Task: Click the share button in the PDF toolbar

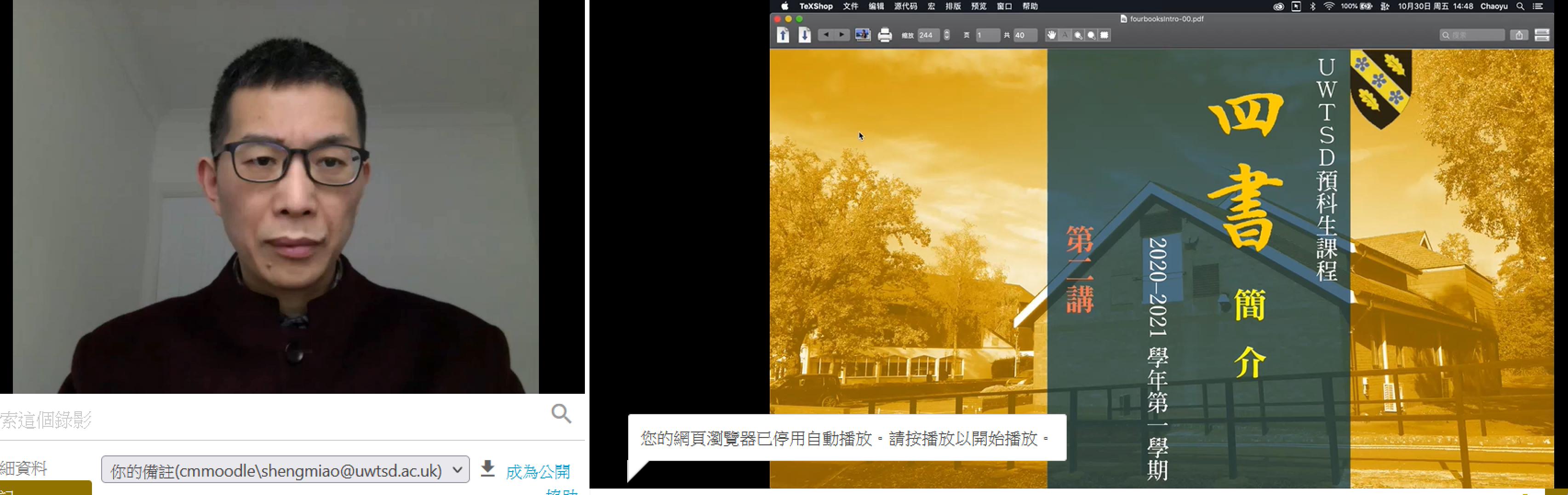Action: click(x=1519, y=35)
